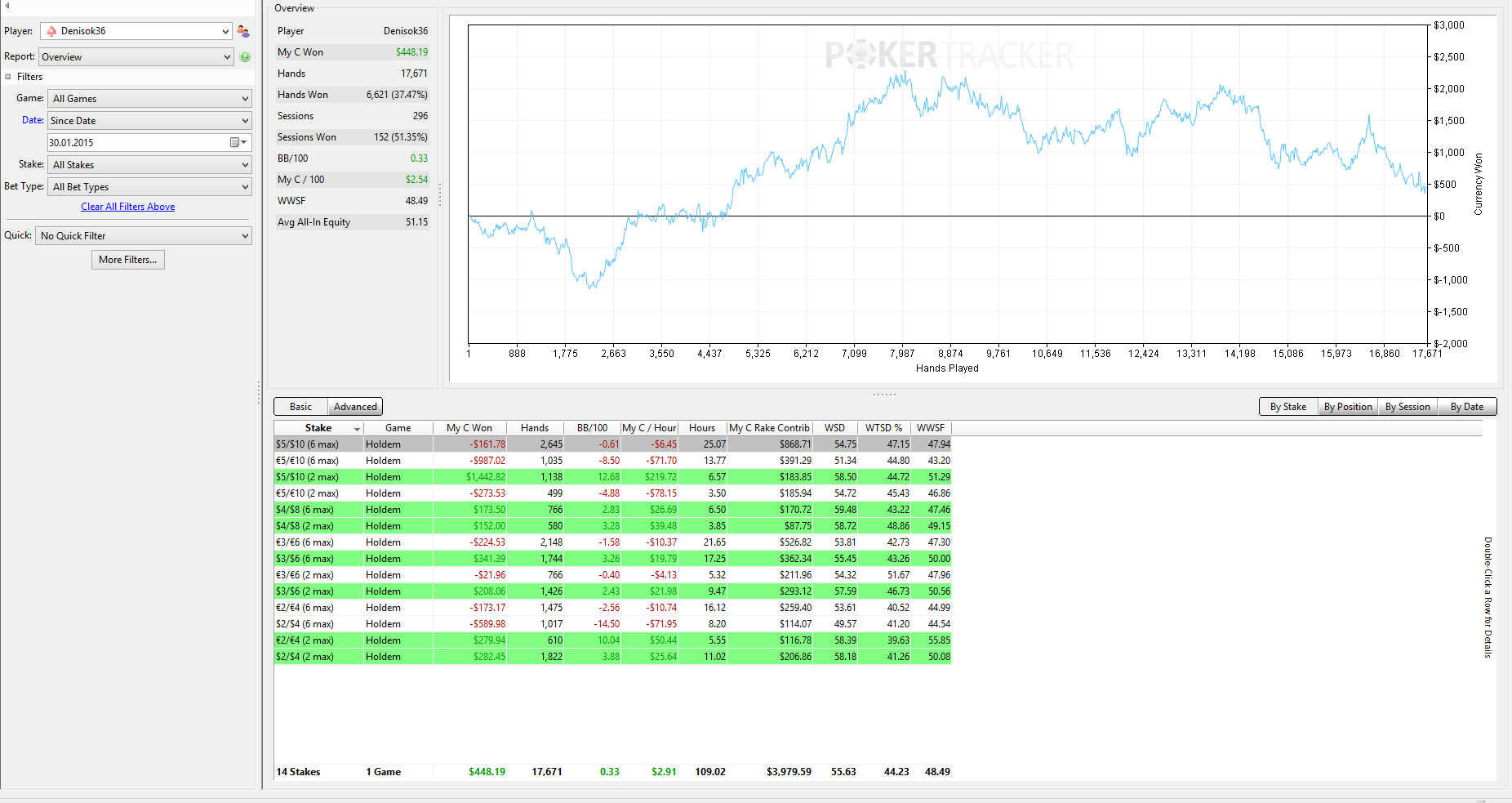Sort by the Game column header
The height and width of the screenshot is (803, 1512).
pos(398,428)
